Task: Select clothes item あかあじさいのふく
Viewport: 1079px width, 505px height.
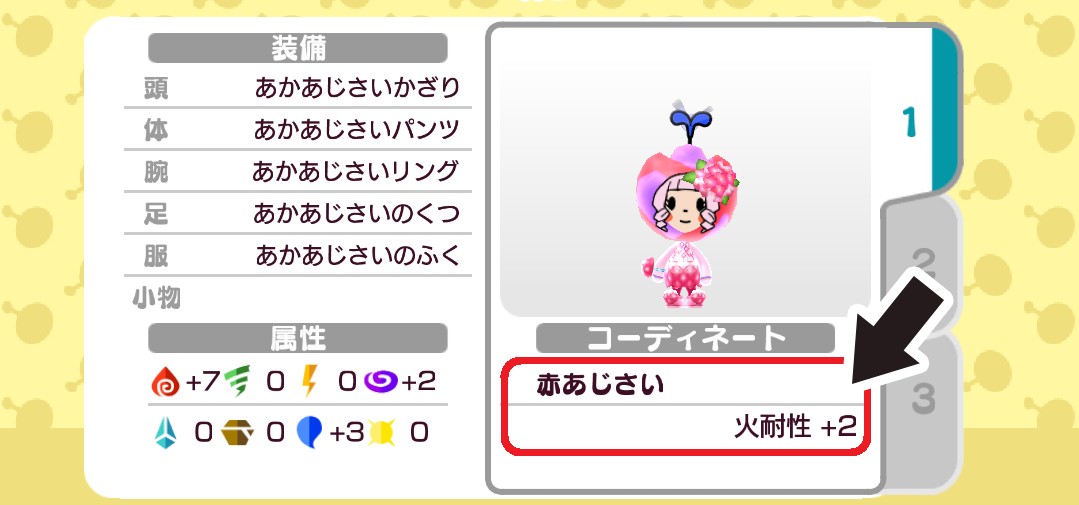Action: point(298,257)
